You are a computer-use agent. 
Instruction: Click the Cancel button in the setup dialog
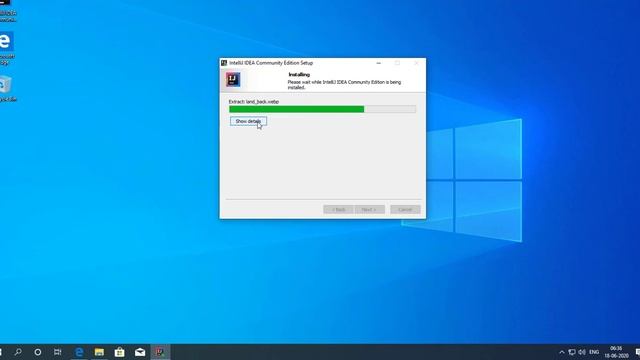[405, 209]
